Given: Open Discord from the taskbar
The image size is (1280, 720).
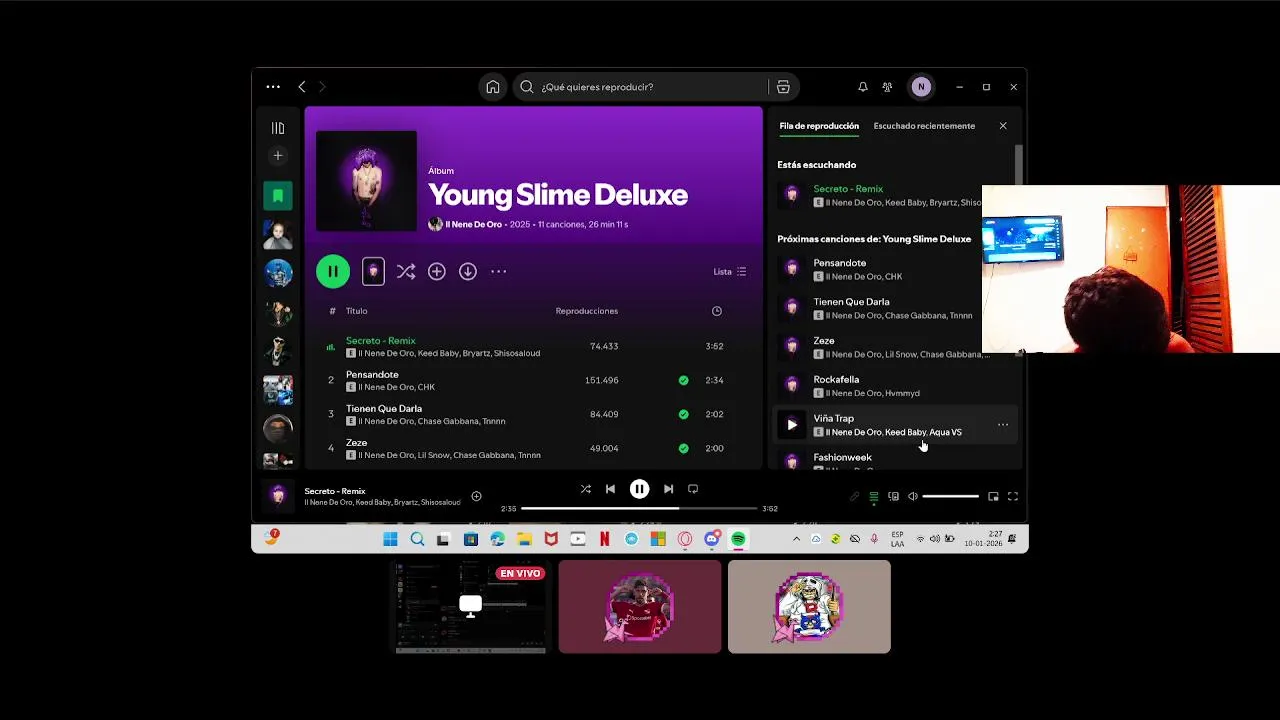Looking at the screenshot, I should (712, 539).
